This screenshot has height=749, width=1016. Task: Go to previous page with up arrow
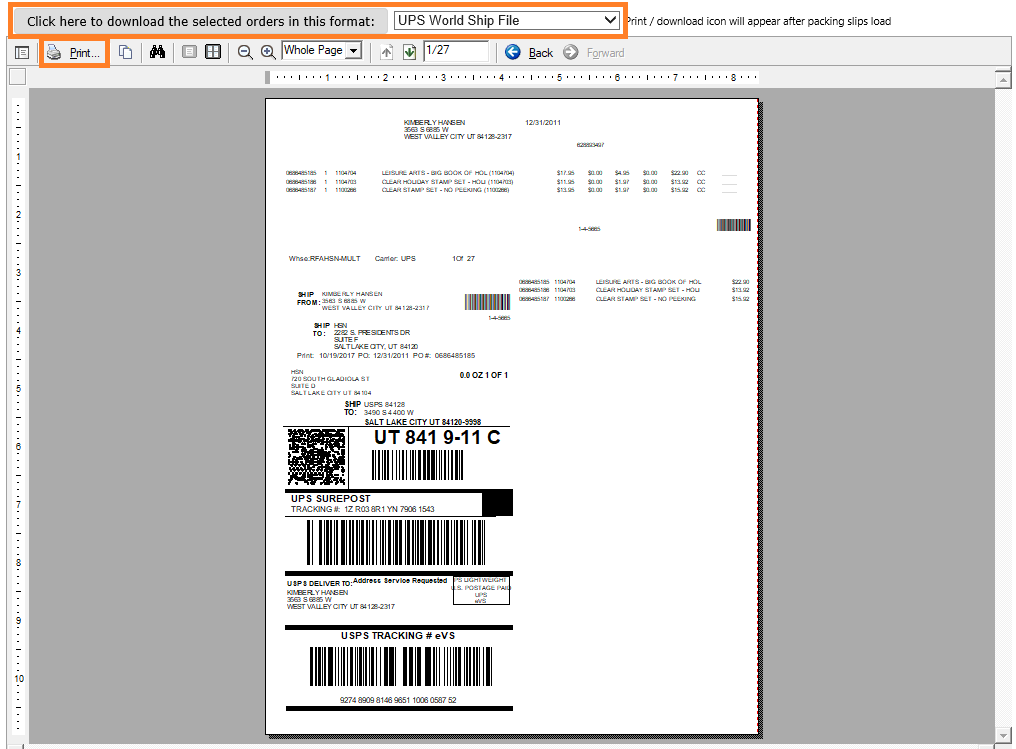[x=386, y=52]
